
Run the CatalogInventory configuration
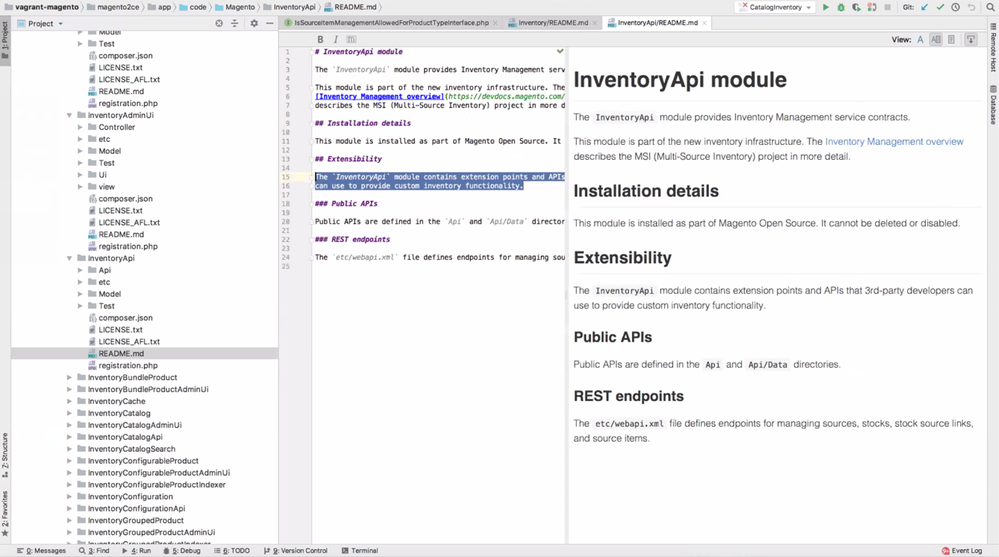(825, 7)
